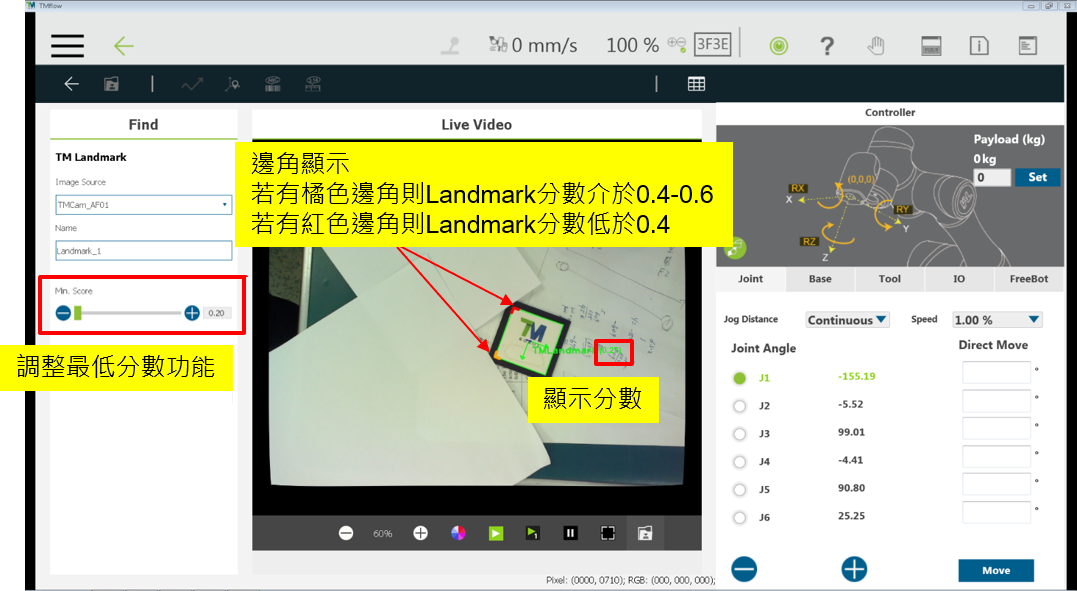
Task: Expand the Jog Distance Continuous dropdown
Action: (847, 320)
